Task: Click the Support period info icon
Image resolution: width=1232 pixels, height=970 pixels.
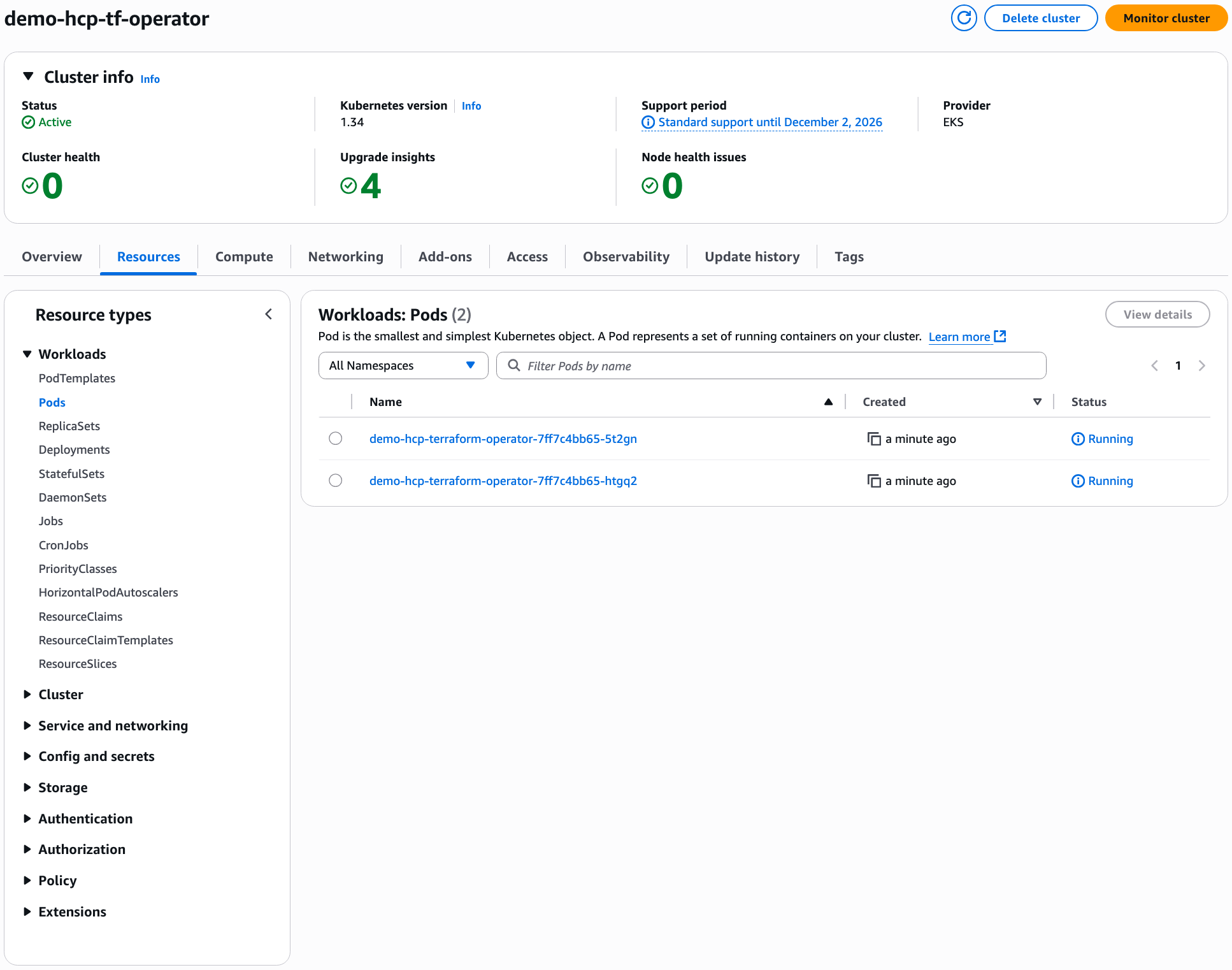Action: [x=648, y=122]
